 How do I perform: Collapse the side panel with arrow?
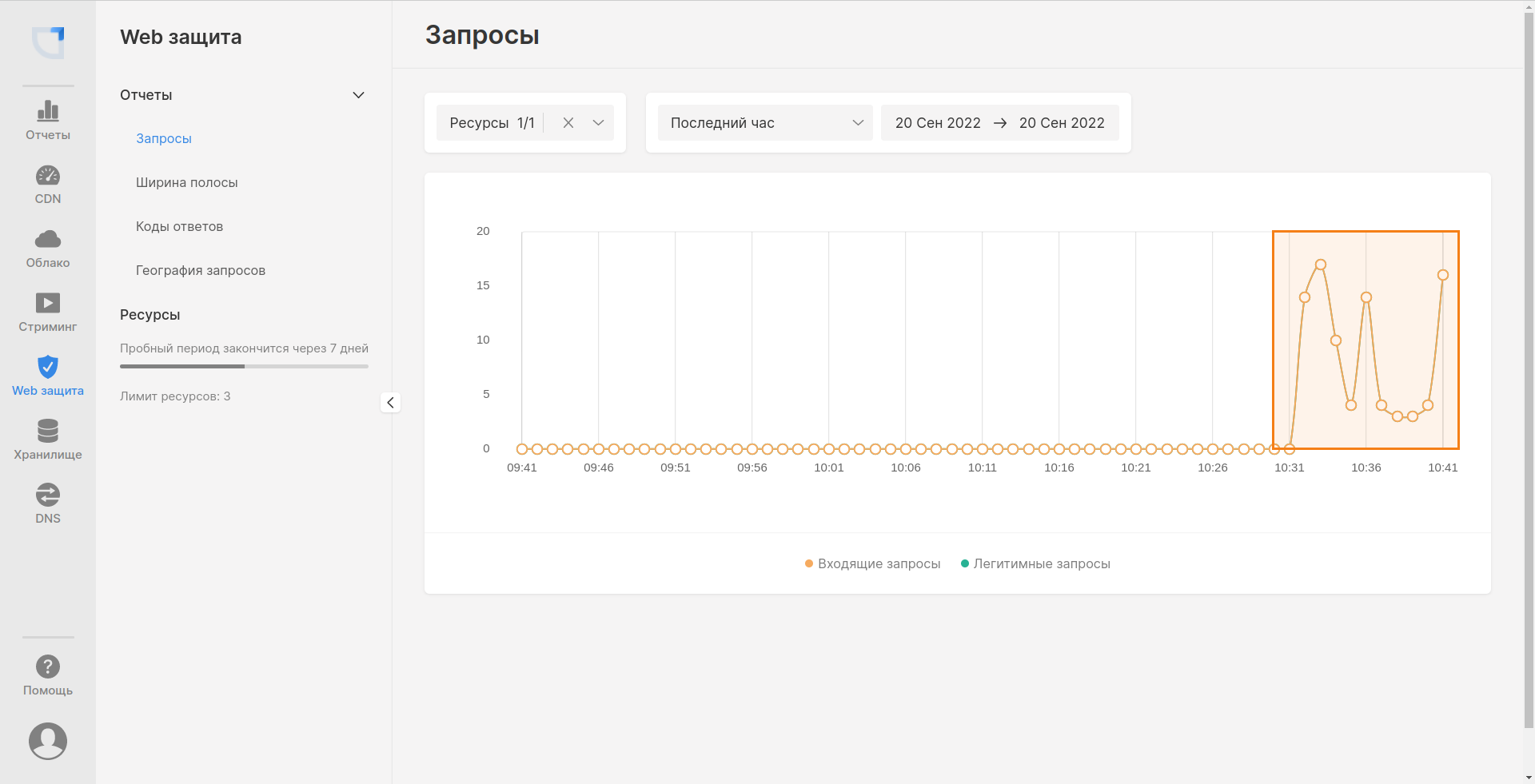click(x=390, y=402)
